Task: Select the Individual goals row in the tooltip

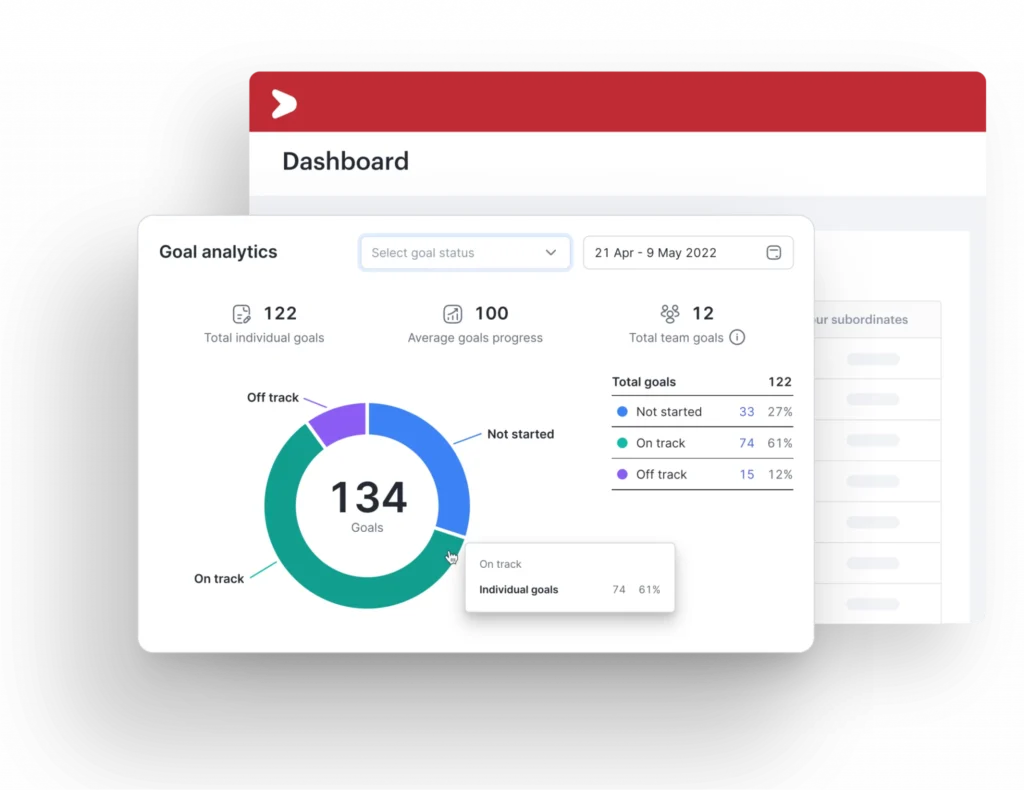Action: point(518,589)
